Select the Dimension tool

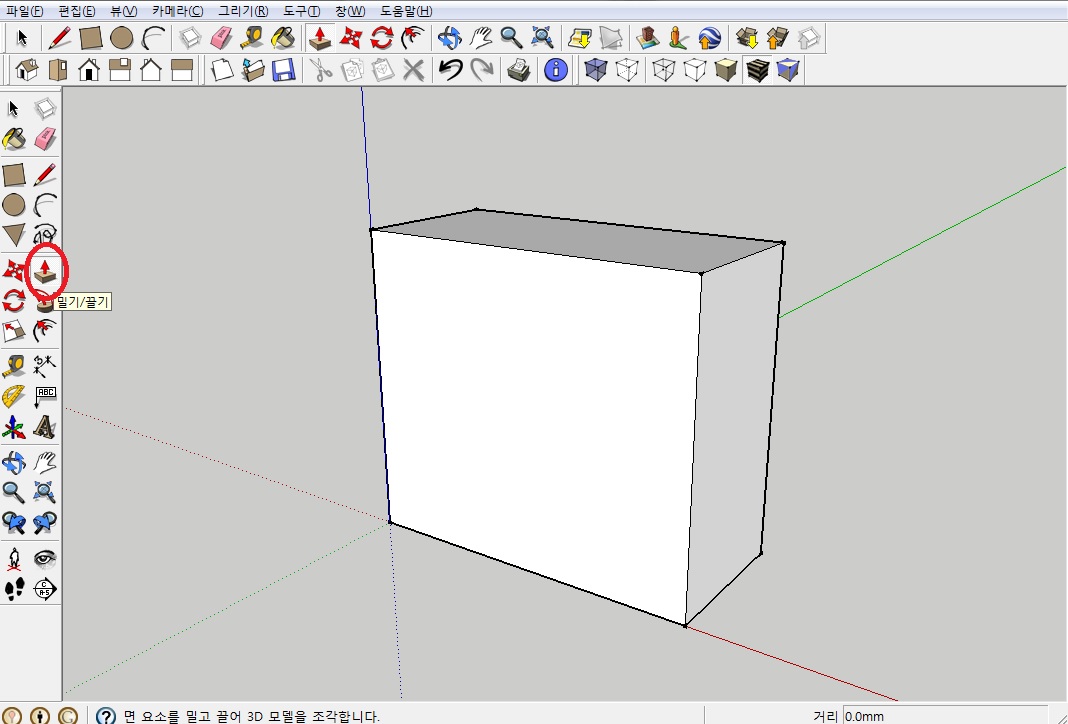pyautogui.click(x=45, y=366)
